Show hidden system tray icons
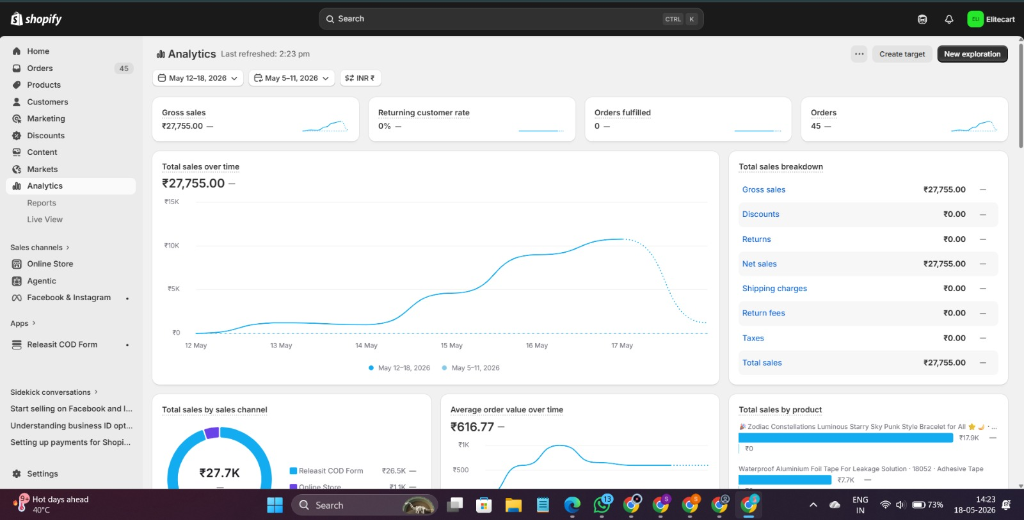1024x520 pixels. point(813,505)
